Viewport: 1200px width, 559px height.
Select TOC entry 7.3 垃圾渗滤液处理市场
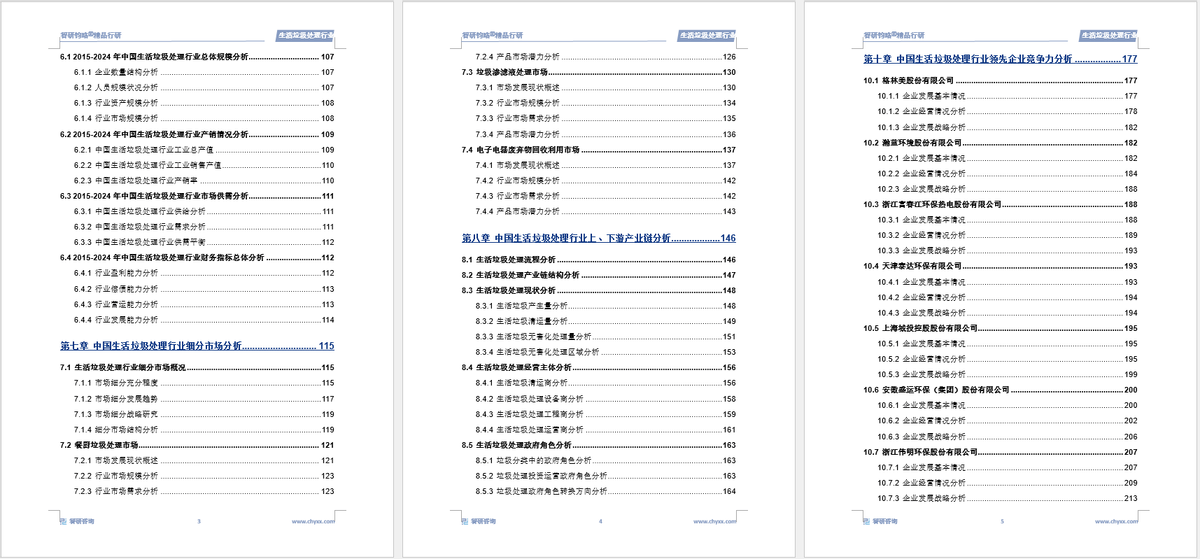[x=599, y=72]
